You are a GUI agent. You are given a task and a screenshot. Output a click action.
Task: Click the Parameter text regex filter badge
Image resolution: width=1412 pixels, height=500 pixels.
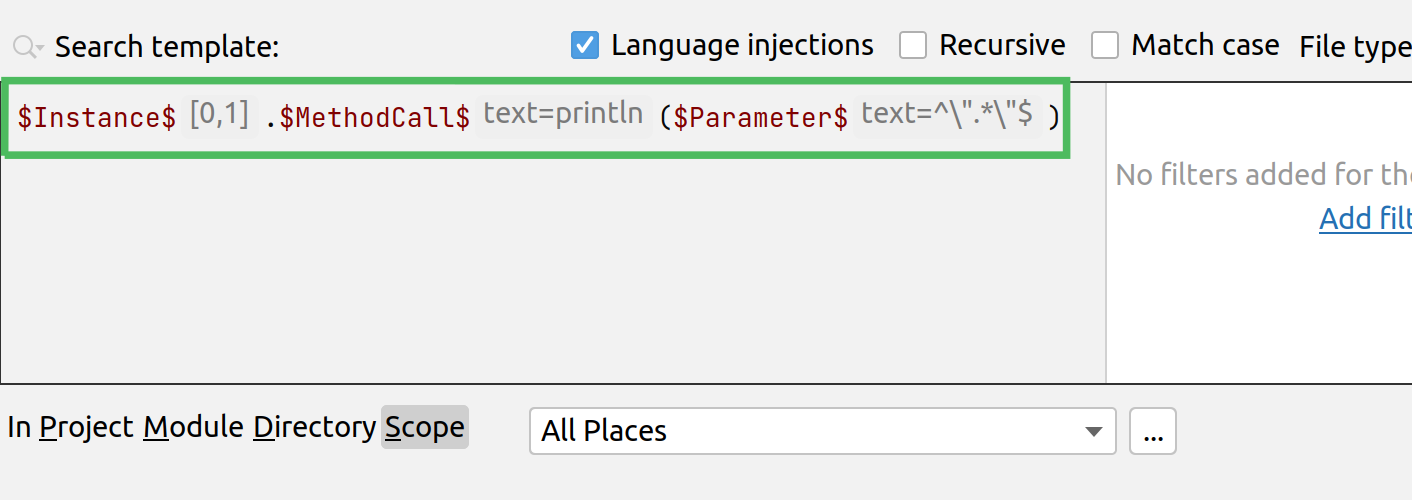tap(947, 115)
